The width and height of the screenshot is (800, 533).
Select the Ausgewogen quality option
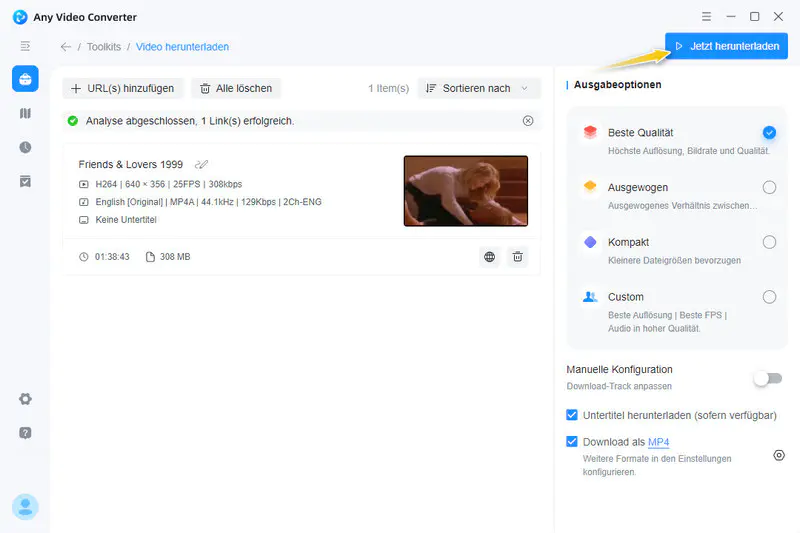(769, 187)
